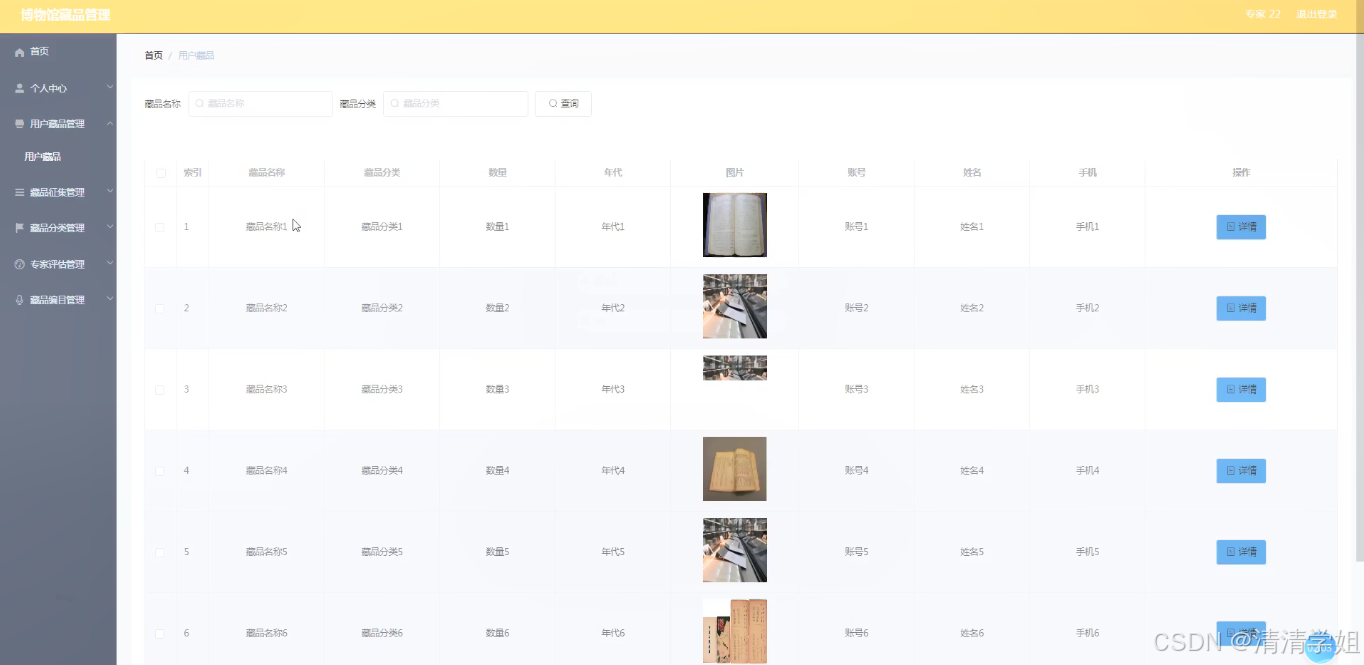Check the checkbox for row 藏品名称1
Screen dimensions: 1364x665
click(161, 226)
